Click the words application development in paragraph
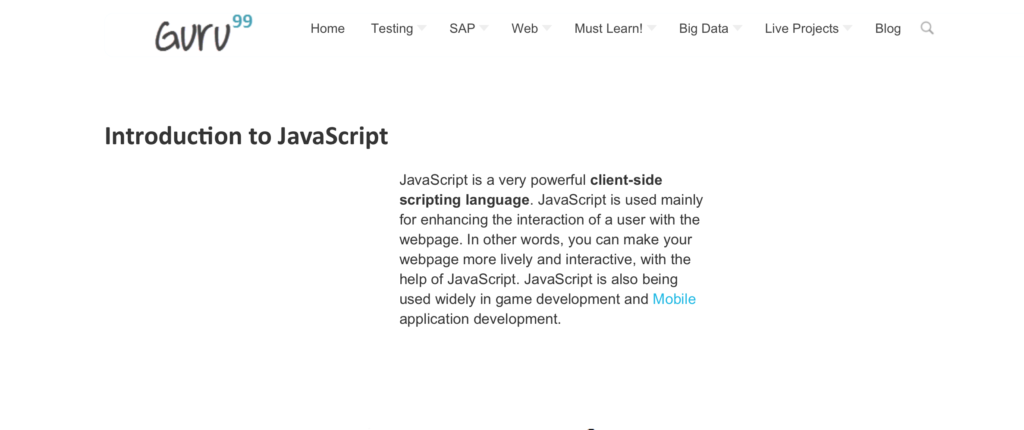Screen dimensions: 1024x430 tap(480, 319)
